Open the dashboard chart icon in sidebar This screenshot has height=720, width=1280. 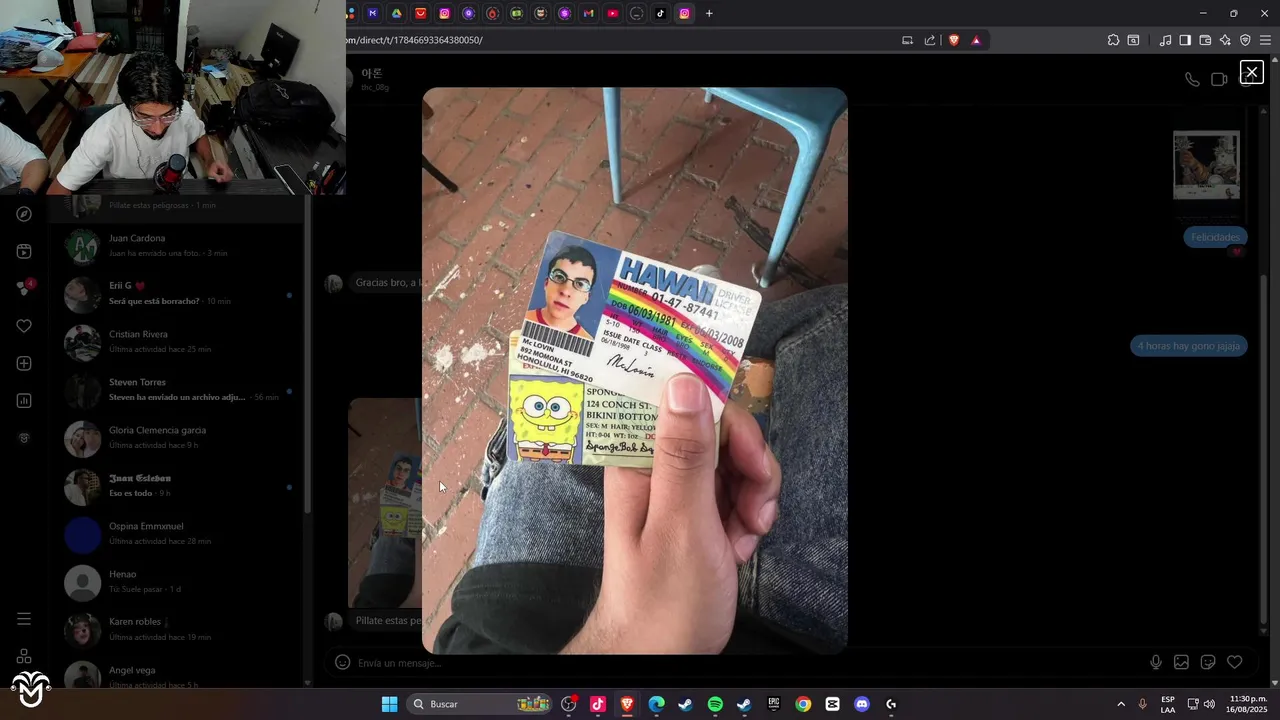coord(24,401)
